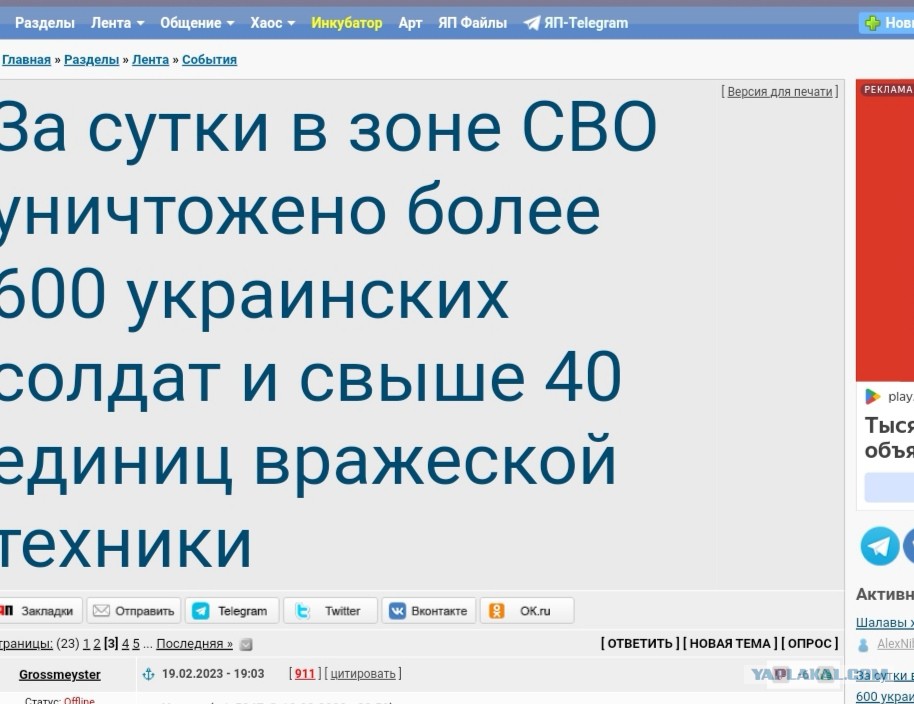The image size is (914, 704).
Task: Open Grossmeyster user profile
Action: (59, 674)
